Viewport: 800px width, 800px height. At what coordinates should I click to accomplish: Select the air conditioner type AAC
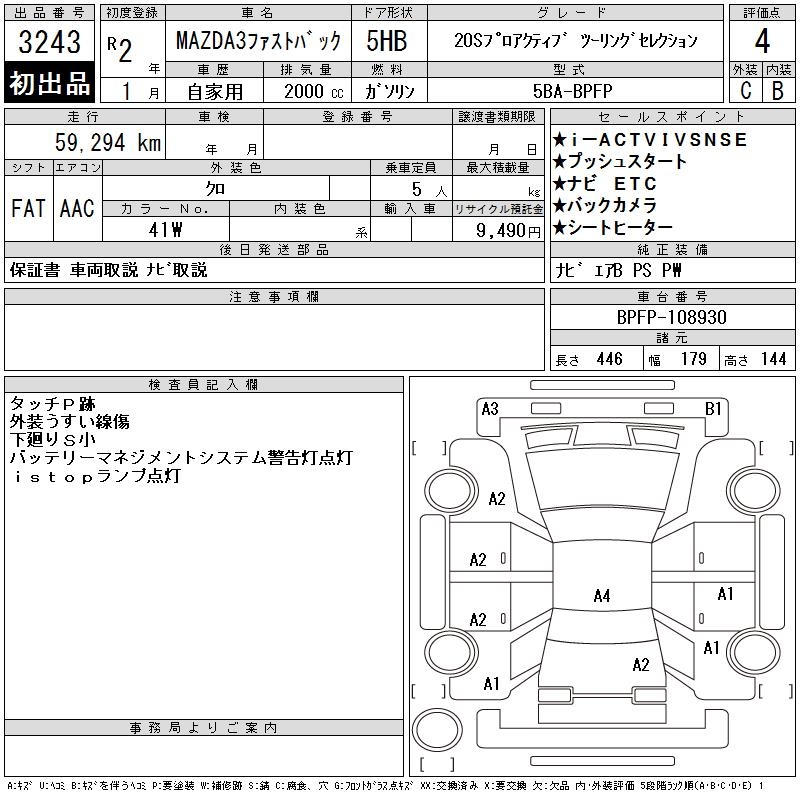pyautogui.click(x=77, y=208)
